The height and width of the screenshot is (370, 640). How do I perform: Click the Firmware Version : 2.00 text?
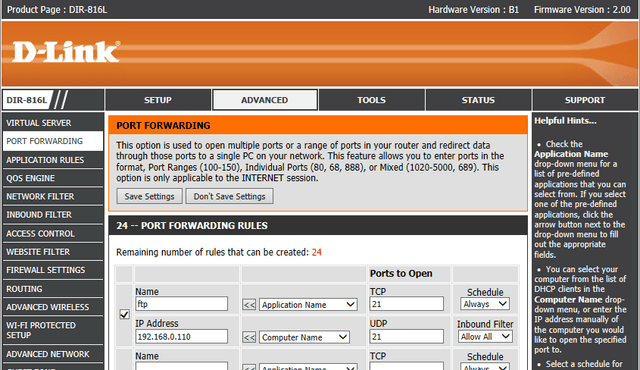[582, 9]
